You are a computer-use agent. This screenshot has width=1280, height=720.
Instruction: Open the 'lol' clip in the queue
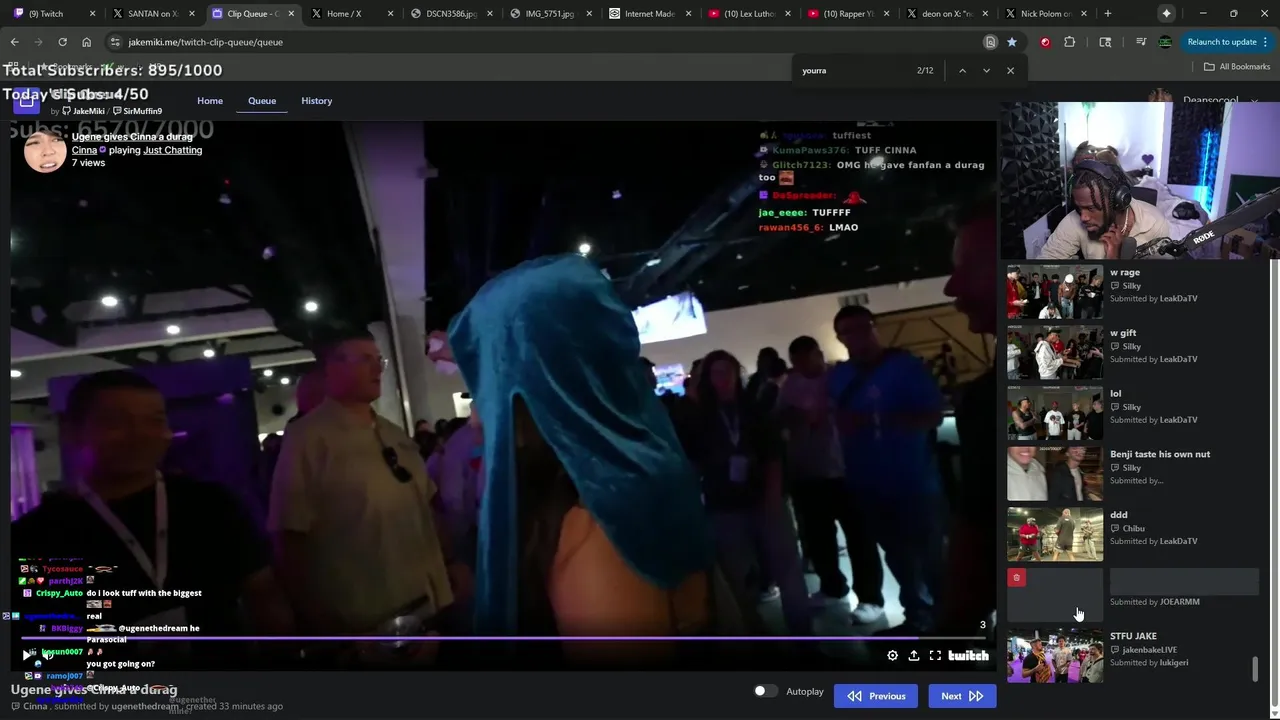coord(1055,413)
